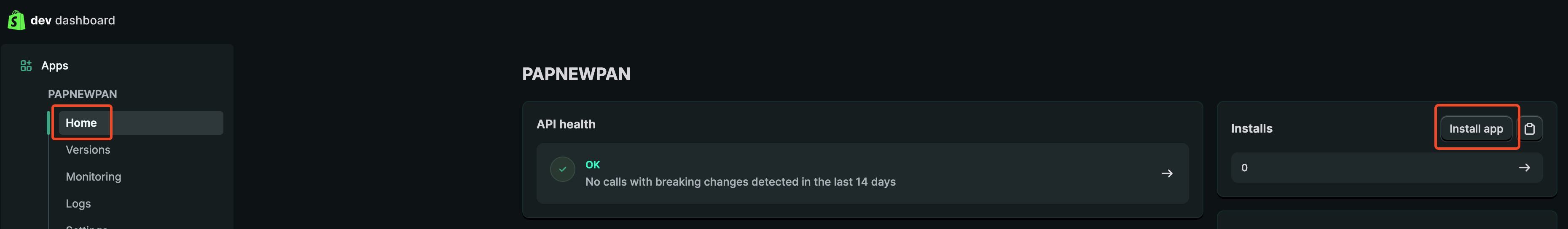The image size is (1568, 229).
Task: Open the Home page in sidebar
Action: (81, 122)
